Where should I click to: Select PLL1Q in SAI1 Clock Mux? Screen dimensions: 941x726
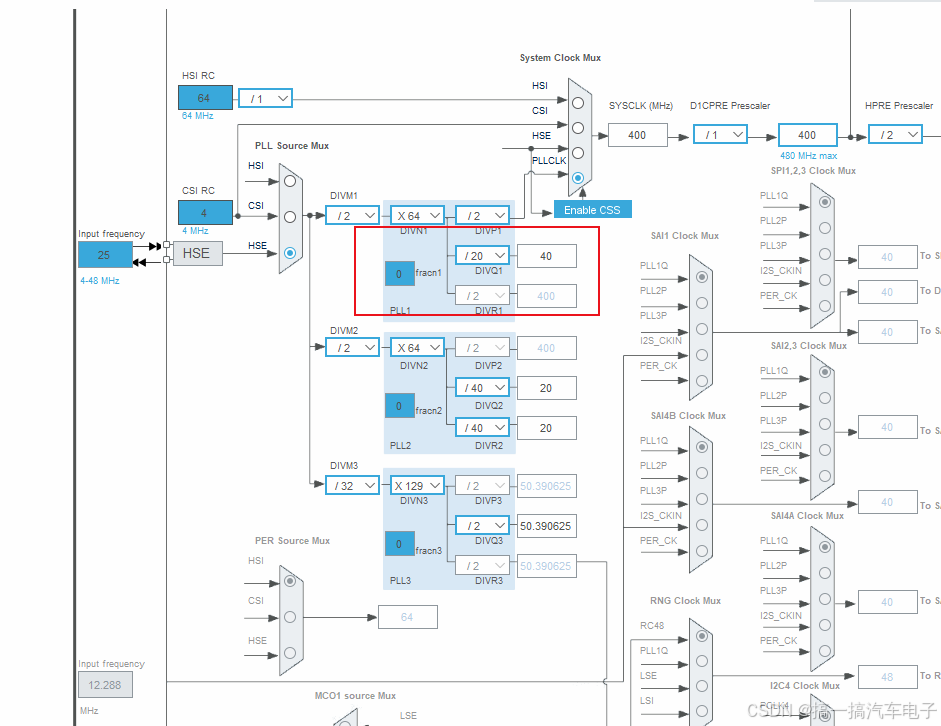(702, 277)
